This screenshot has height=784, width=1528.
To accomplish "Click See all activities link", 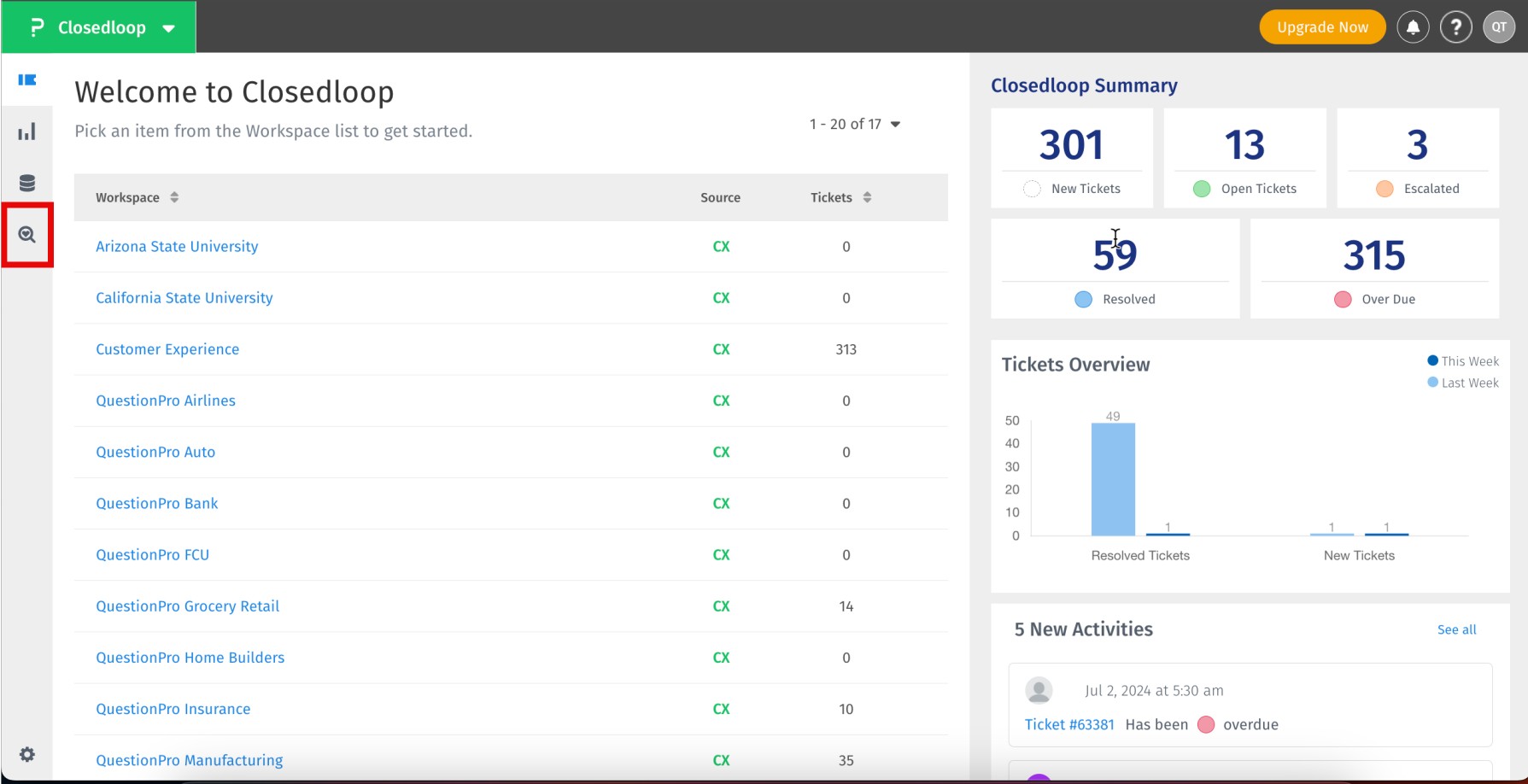I will point(1456,629).
